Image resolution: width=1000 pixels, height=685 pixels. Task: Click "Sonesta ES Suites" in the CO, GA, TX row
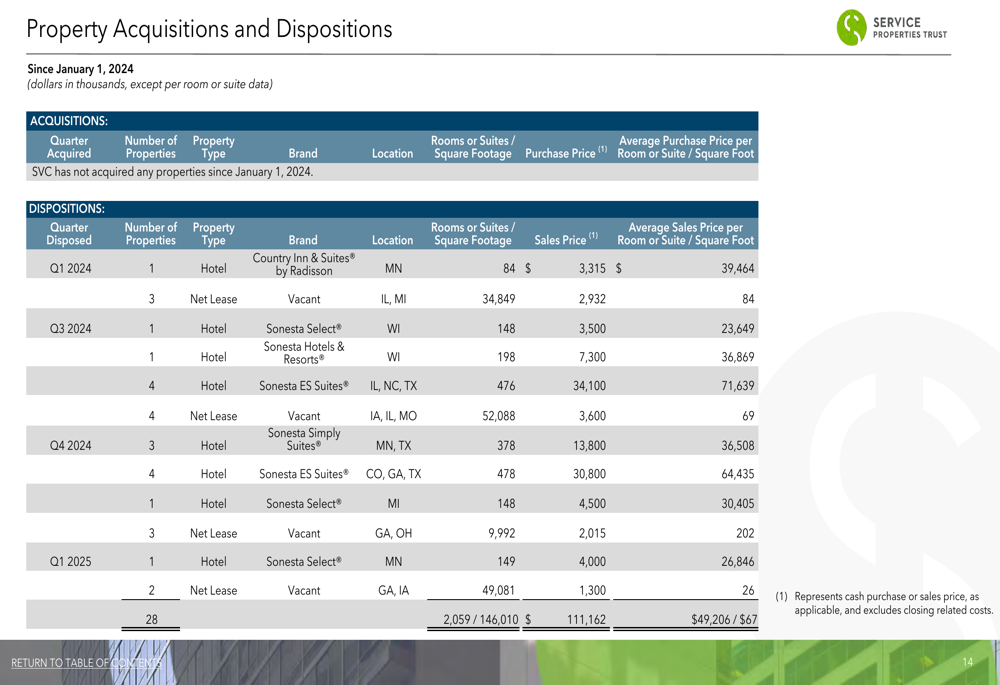(x=304, y=474)
